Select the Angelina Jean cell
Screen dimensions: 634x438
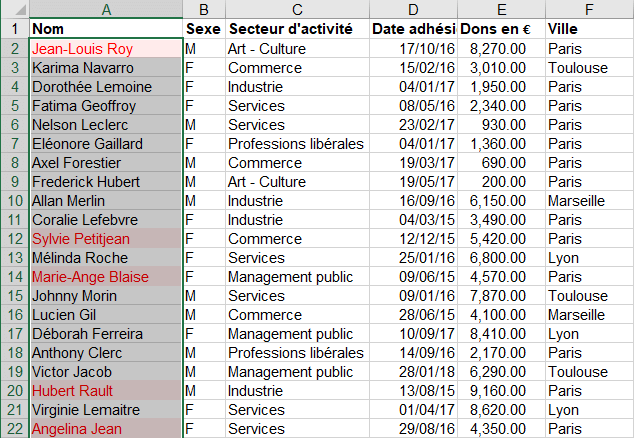click(x=105, y=429)
